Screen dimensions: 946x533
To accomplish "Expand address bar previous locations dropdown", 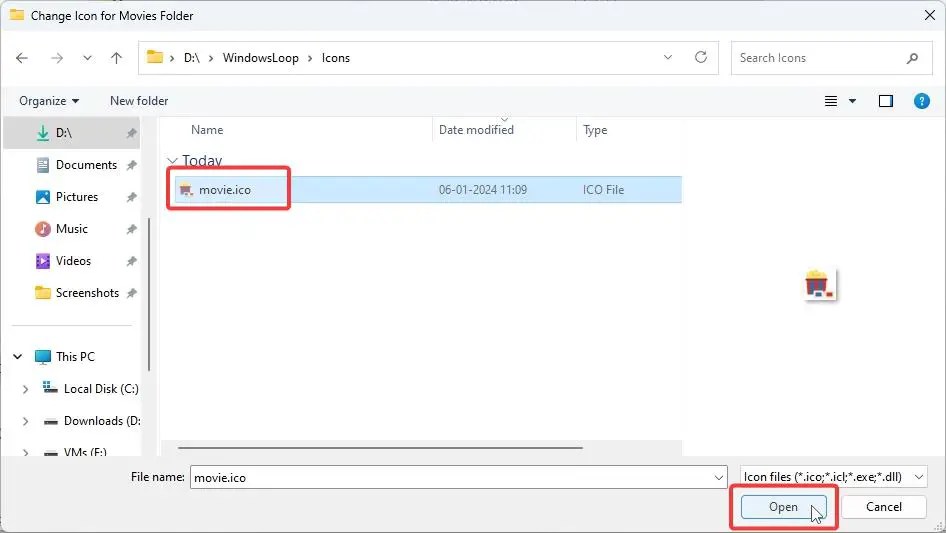I will (x=668, y=57).
